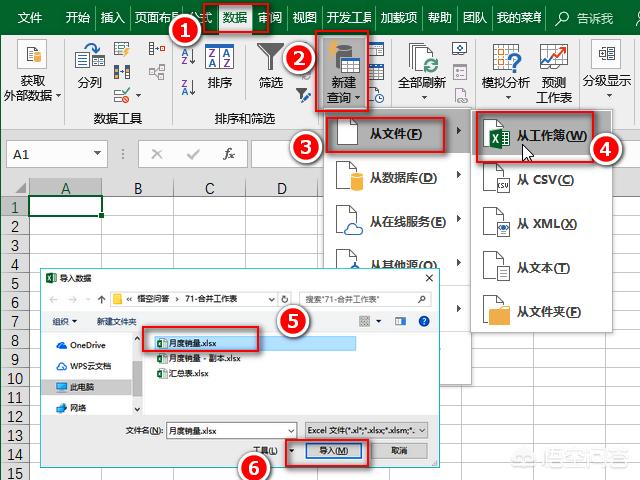Click the 全部刷新 refresh all icon
The height and width of the screenshot is (480, 640).
pos(423,59)
